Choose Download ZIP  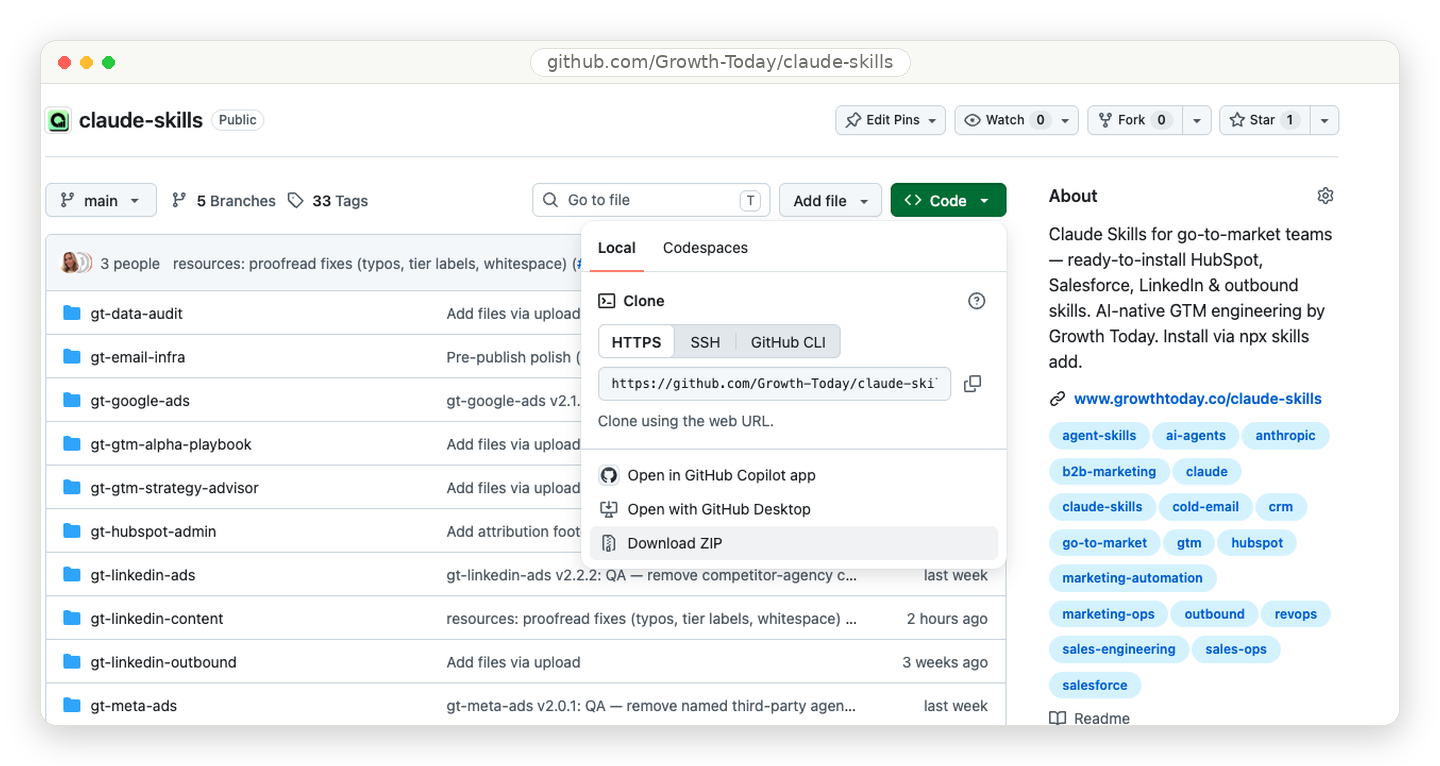(x=794, y=543)
